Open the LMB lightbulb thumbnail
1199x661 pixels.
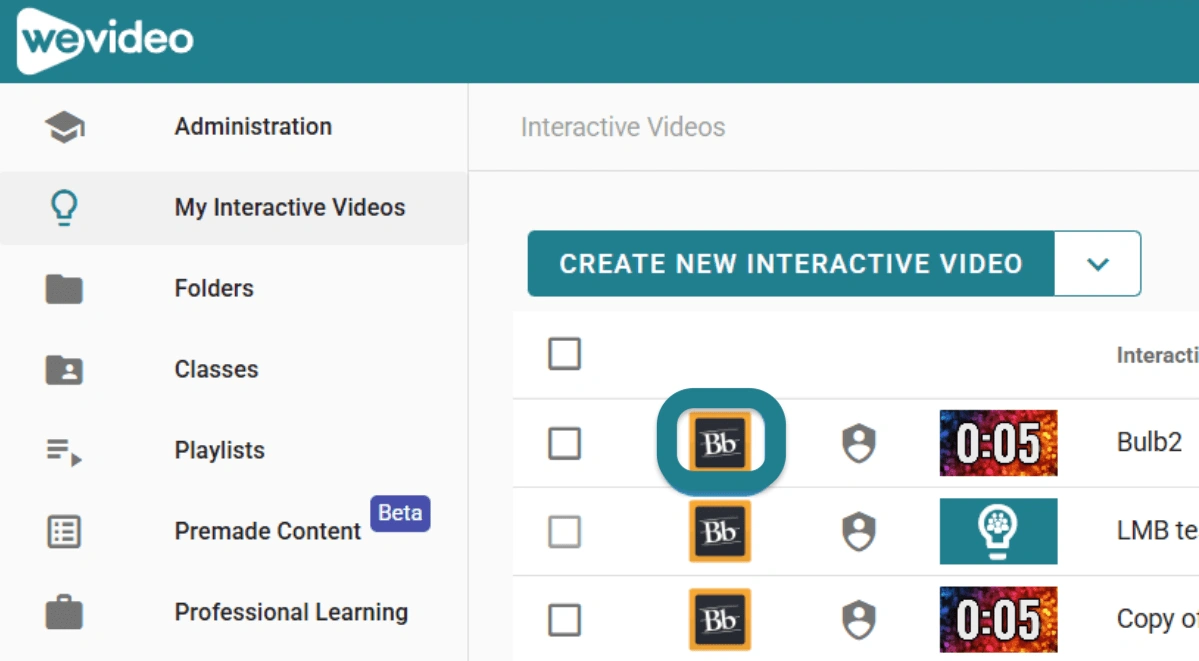pyautogui.click(x=999, y=532)
